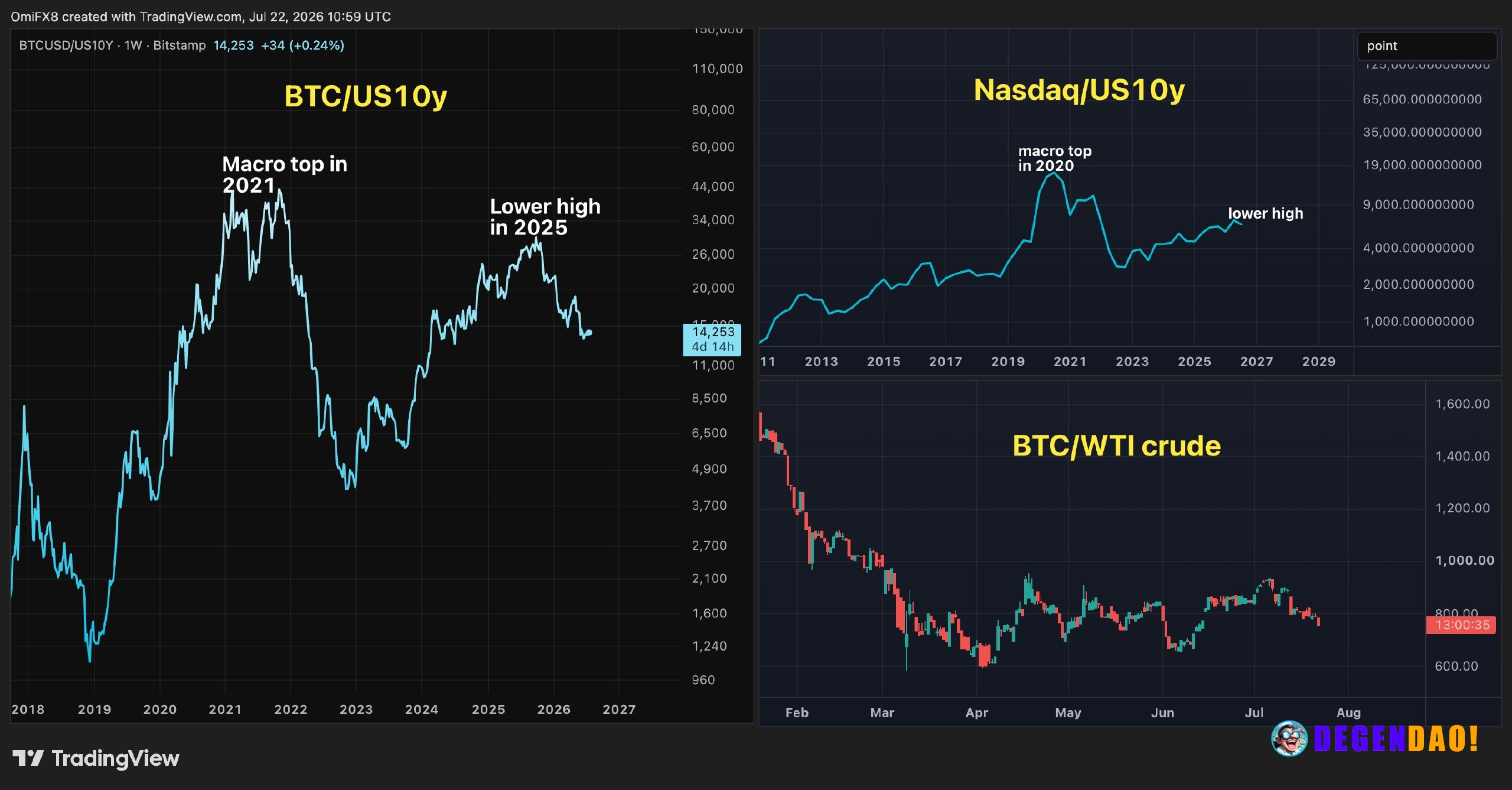Click the 20,000 price scale label
Screen dimensions: 1512x790
pyautogui.click(x=713, y=288)
